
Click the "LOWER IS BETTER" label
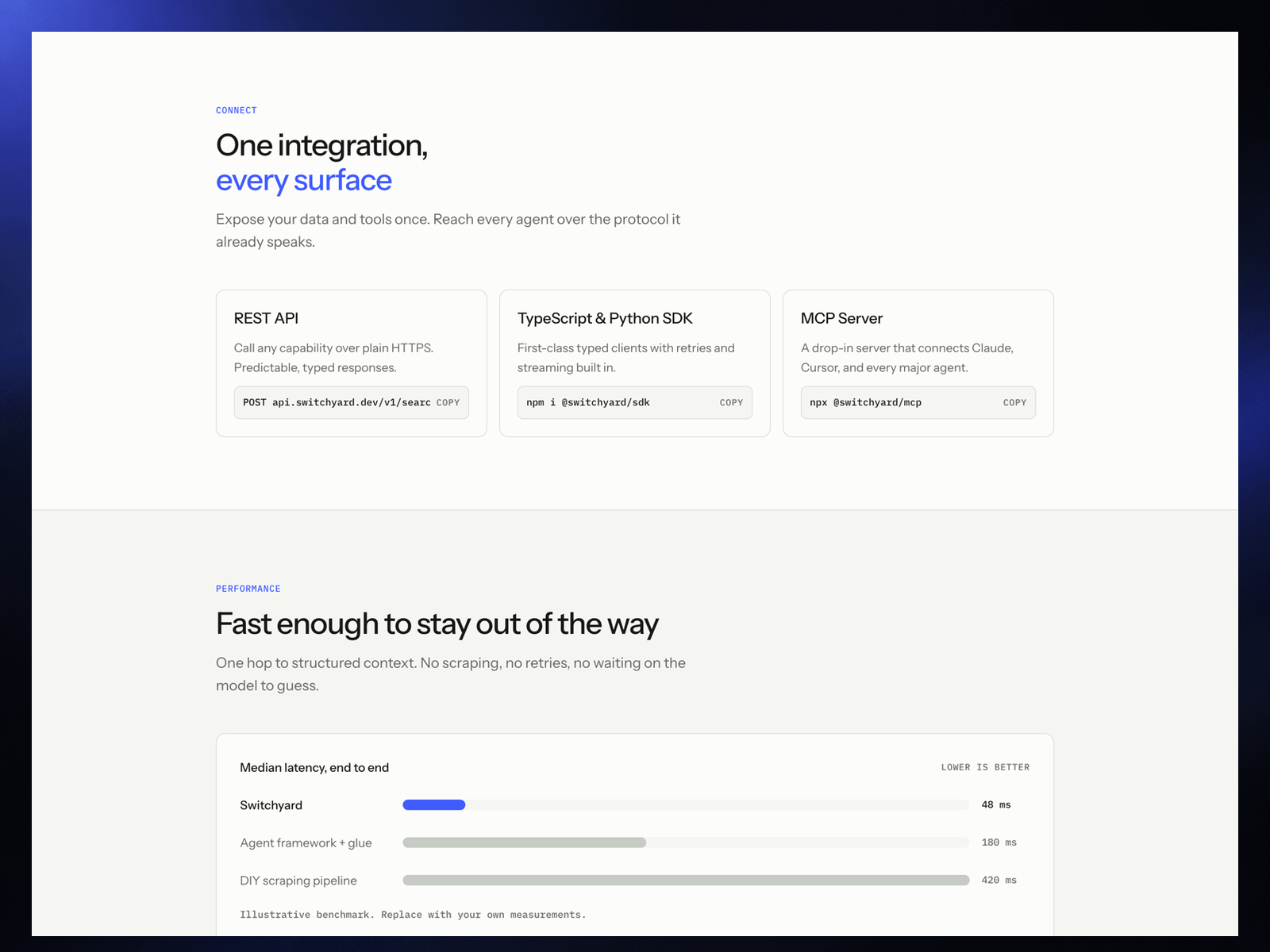point(985,767)
